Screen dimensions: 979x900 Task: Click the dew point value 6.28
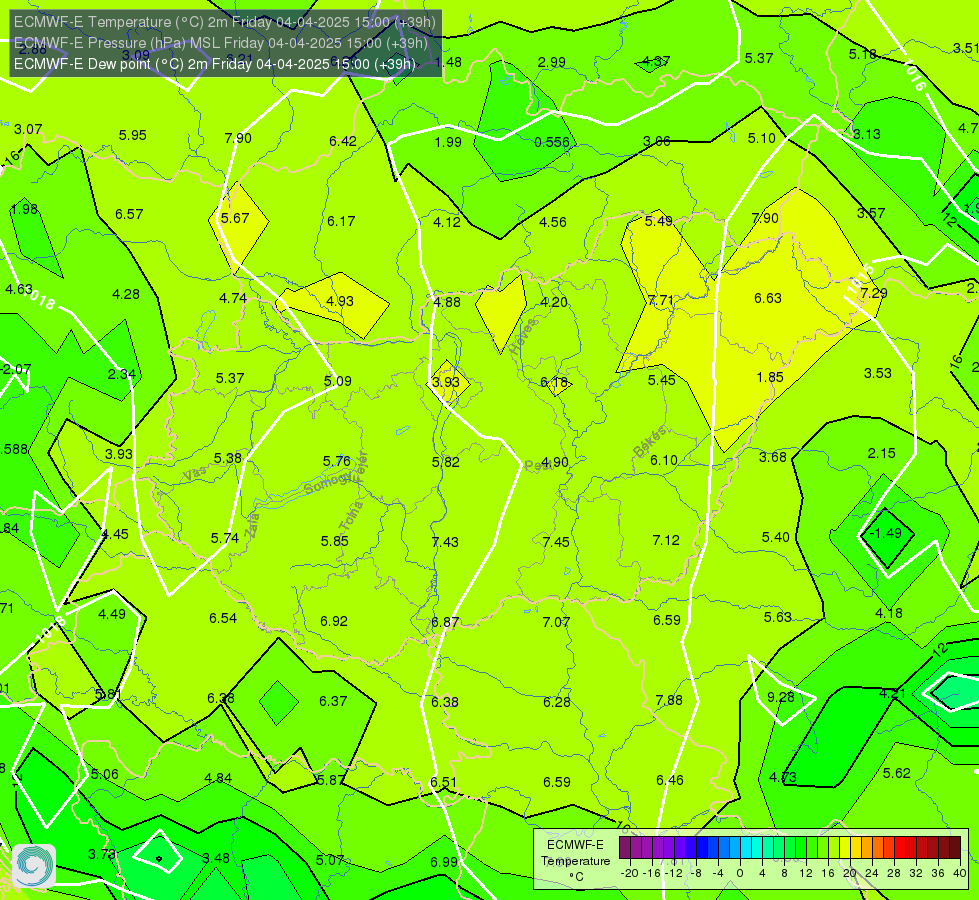click(x=556, y=703)
